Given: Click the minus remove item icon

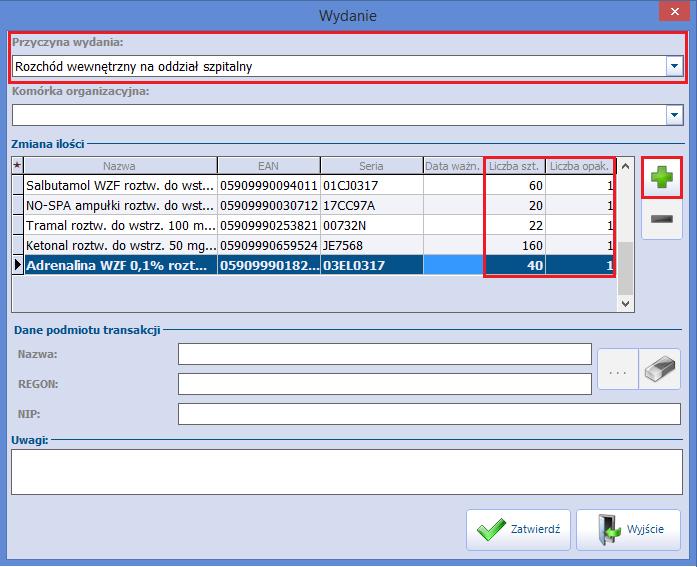Looking at the screenshot, I should 661,219.
